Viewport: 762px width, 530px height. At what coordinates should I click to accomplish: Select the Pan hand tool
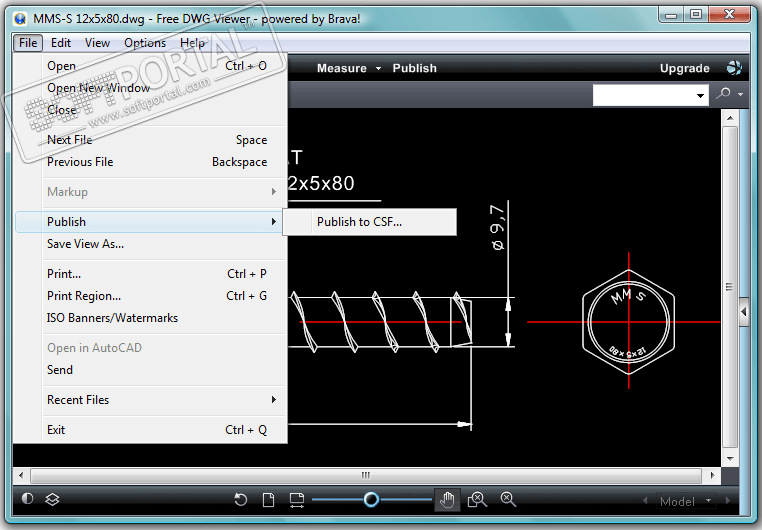pos(447,499)
